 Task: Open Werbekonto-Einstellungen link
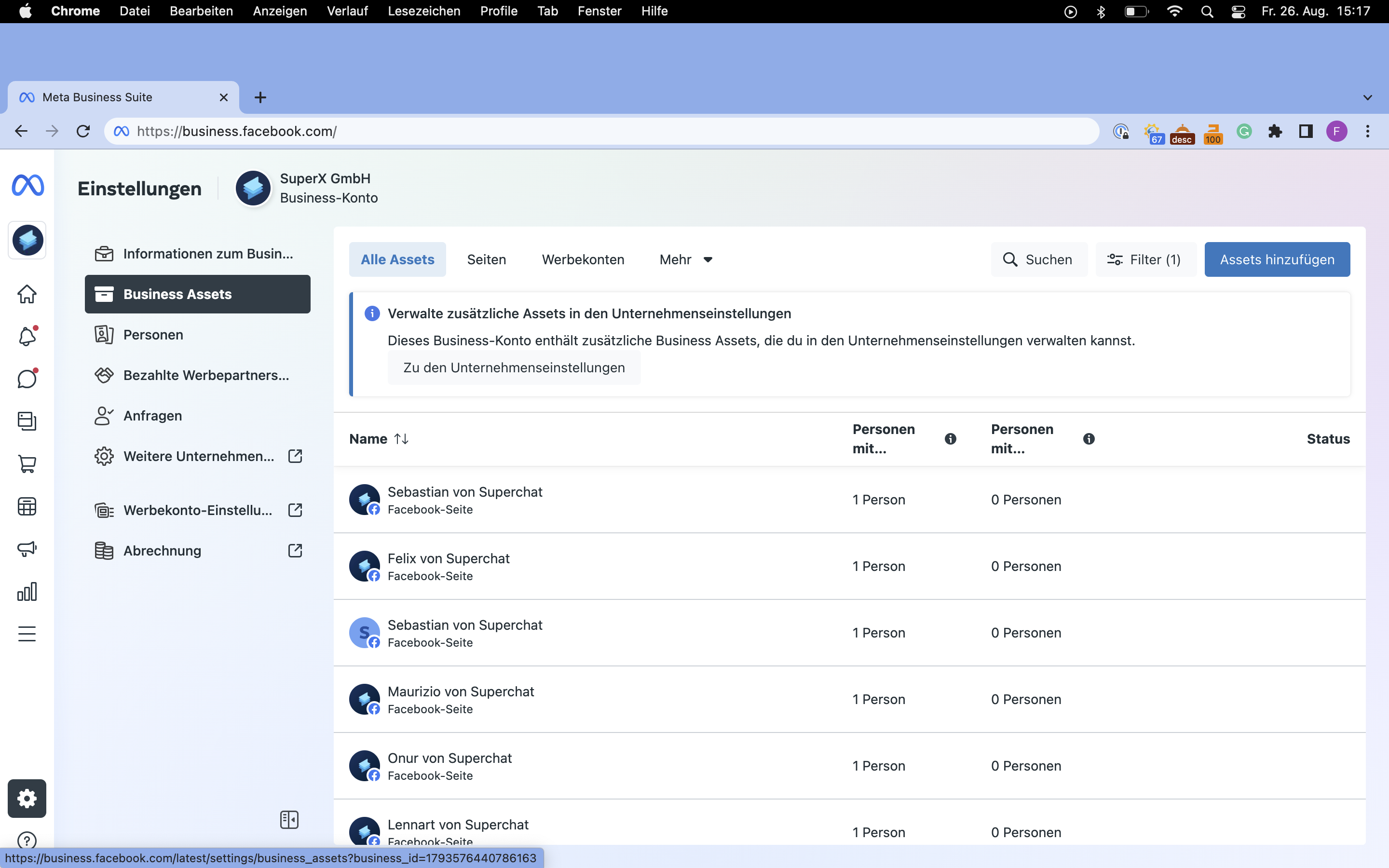197,510
